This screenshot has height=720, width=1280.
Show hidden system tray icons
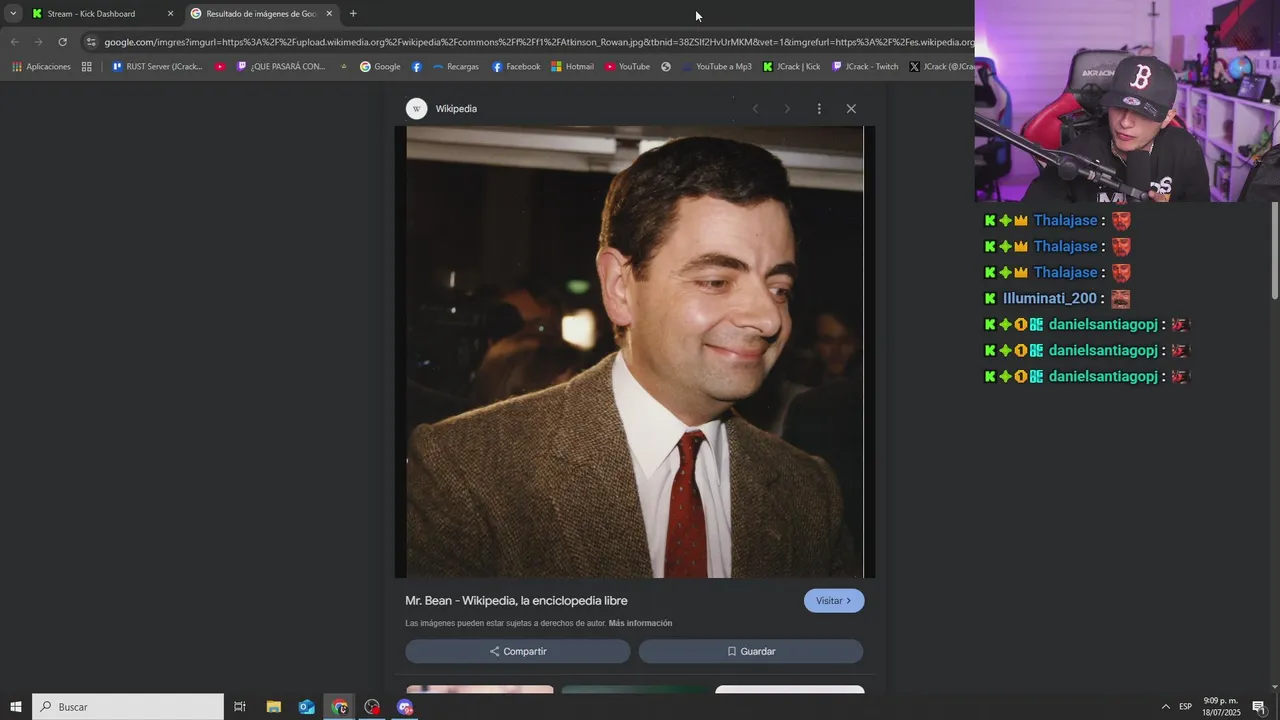1165,707
